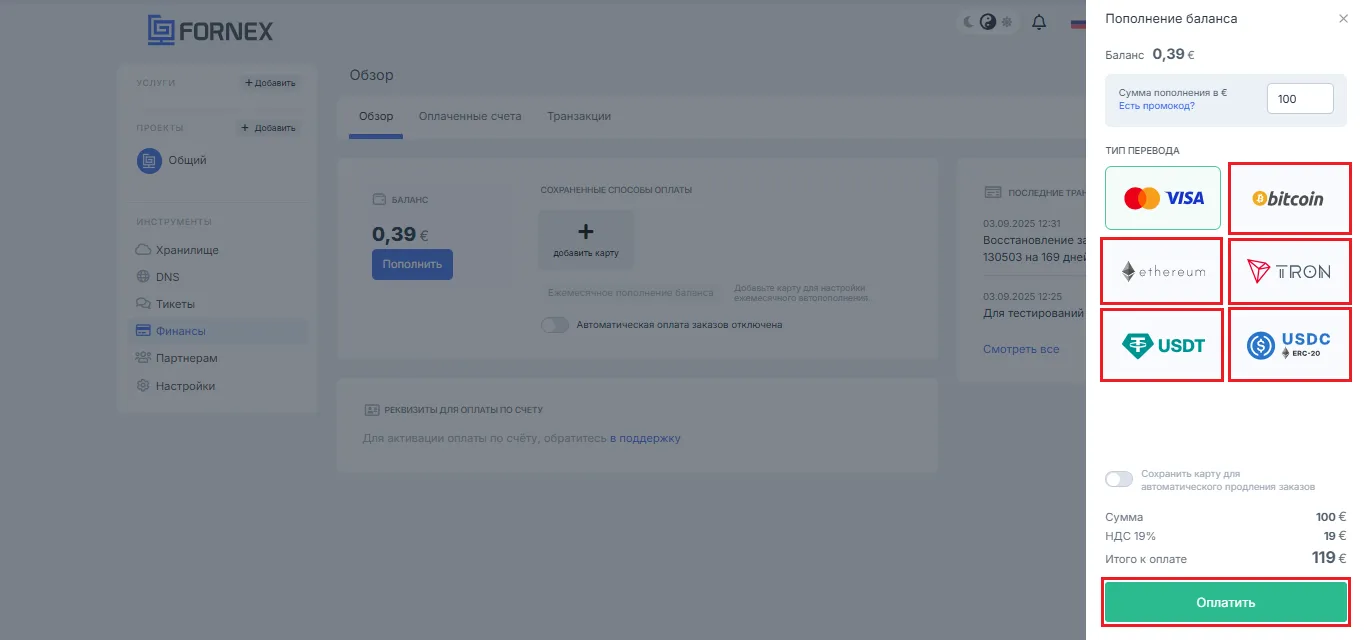Click Ежемесячное пополнение баланса button
This screenshot has width=1366, height=640.
[632, 293]
